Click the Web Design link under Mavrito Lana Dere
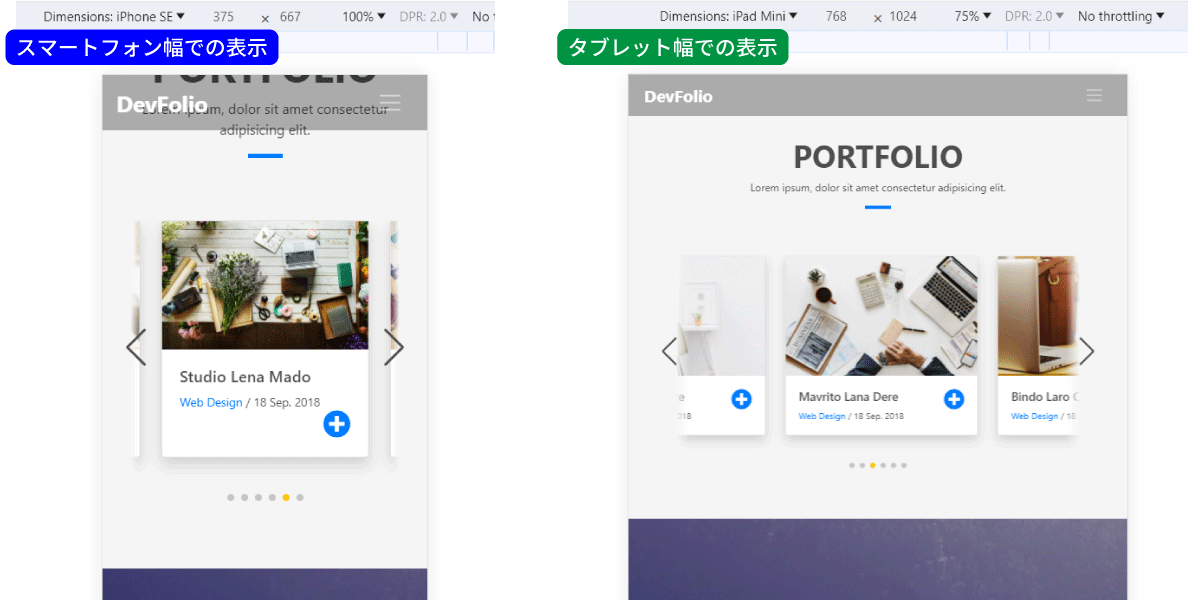This screenshot has width=1200, height=600. pyautogui.click(x=822, y=416)
